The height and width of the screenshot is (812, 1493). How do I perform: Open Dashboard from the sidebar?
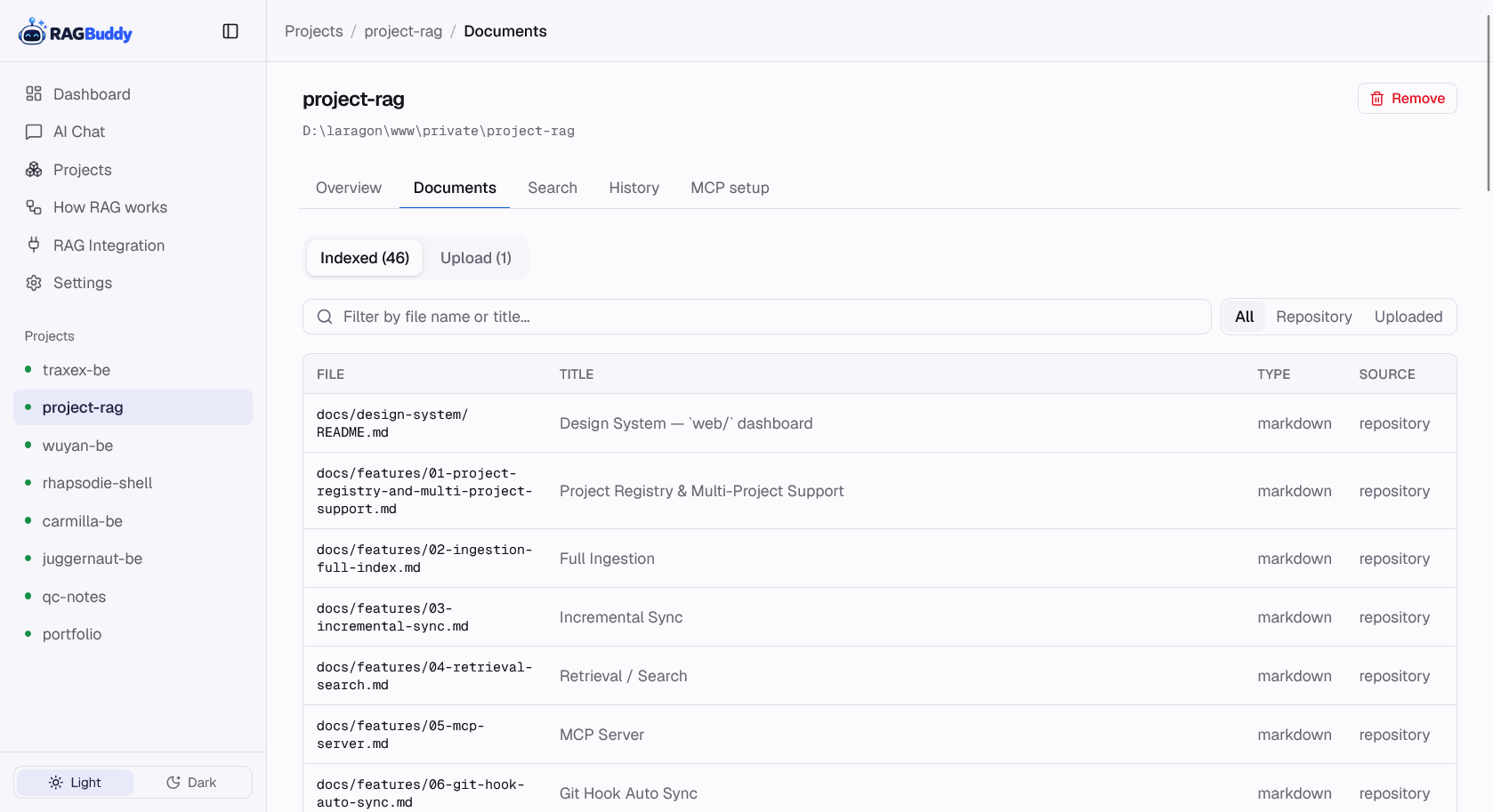(133, 94)
